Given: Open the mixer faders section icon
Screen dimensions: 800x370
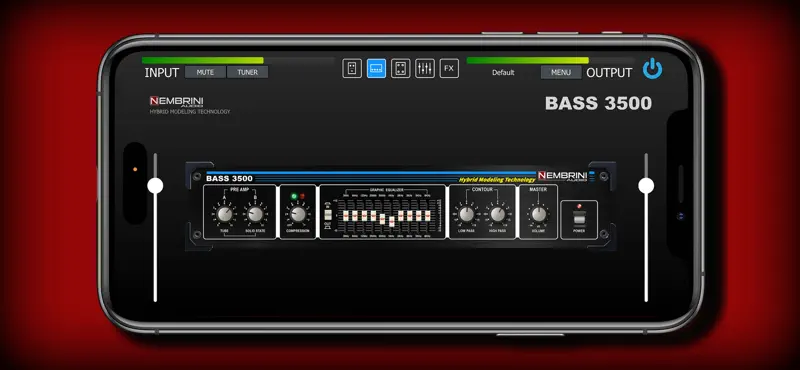Looking at the screenshot, I should [x=424, y=68].
